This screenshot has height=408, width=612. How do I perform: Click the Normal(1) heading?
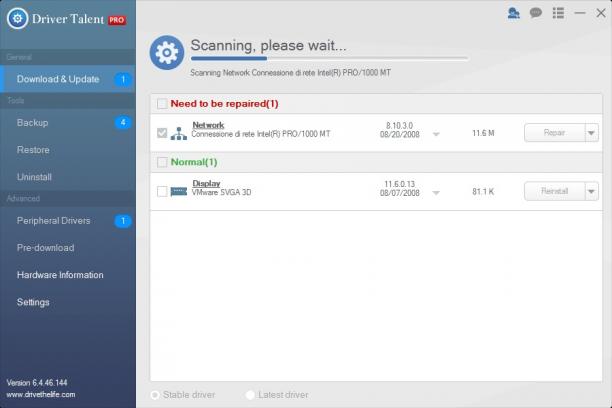click(194, 162)
